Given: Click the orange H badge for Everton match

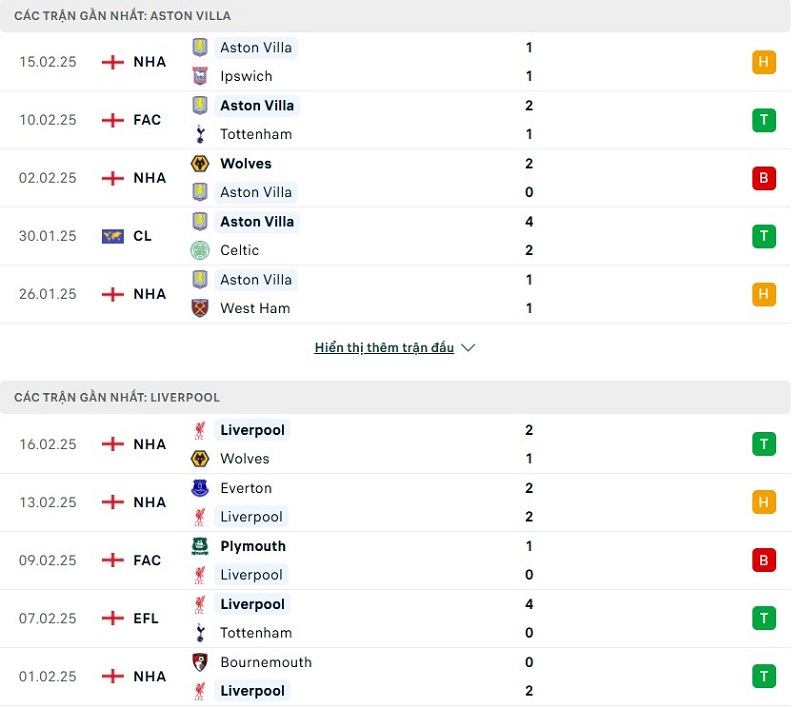Looking at the screenshot, I should (764, 502).
